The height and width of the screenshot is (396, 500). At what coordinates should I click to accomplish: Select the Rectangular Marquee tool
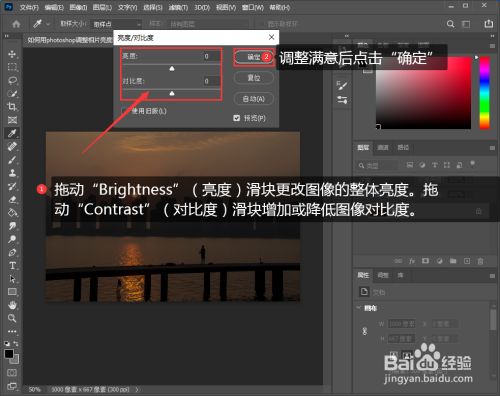click(12, 67)
